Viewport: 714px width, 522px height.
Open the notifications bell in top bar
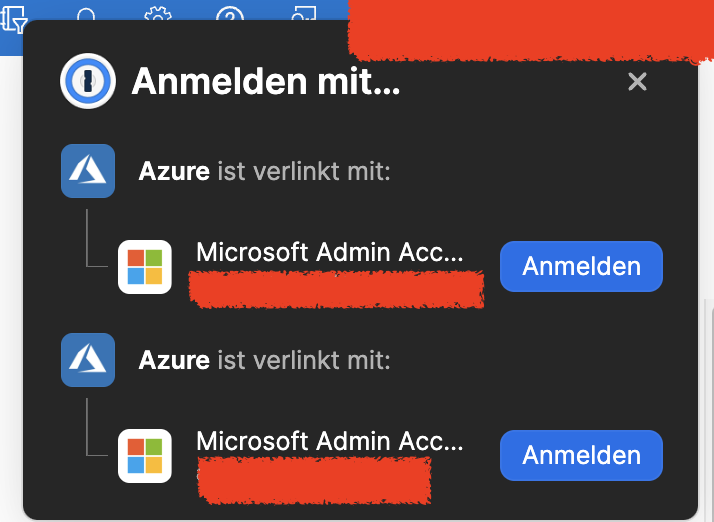point(87,14)
